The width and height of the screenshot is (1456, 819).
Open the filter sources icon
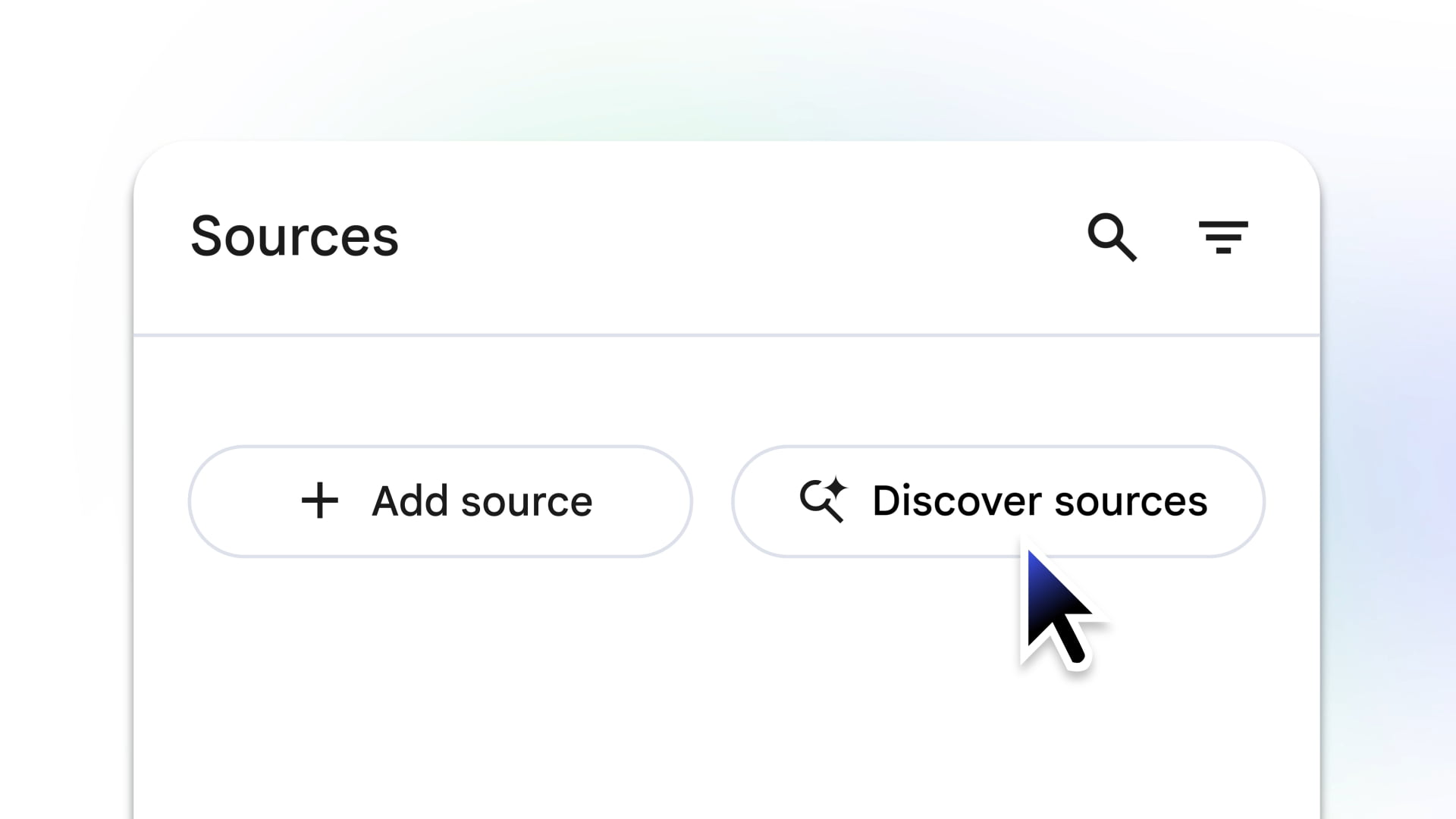(1222, 237)
